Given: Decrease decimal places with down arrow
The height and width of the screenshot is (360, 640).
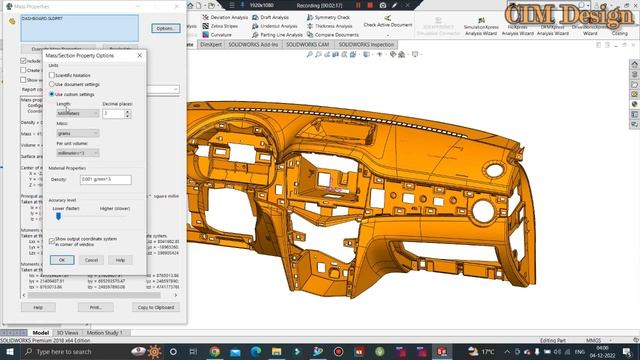Looking at the screenshot, I should pos(128,116).
